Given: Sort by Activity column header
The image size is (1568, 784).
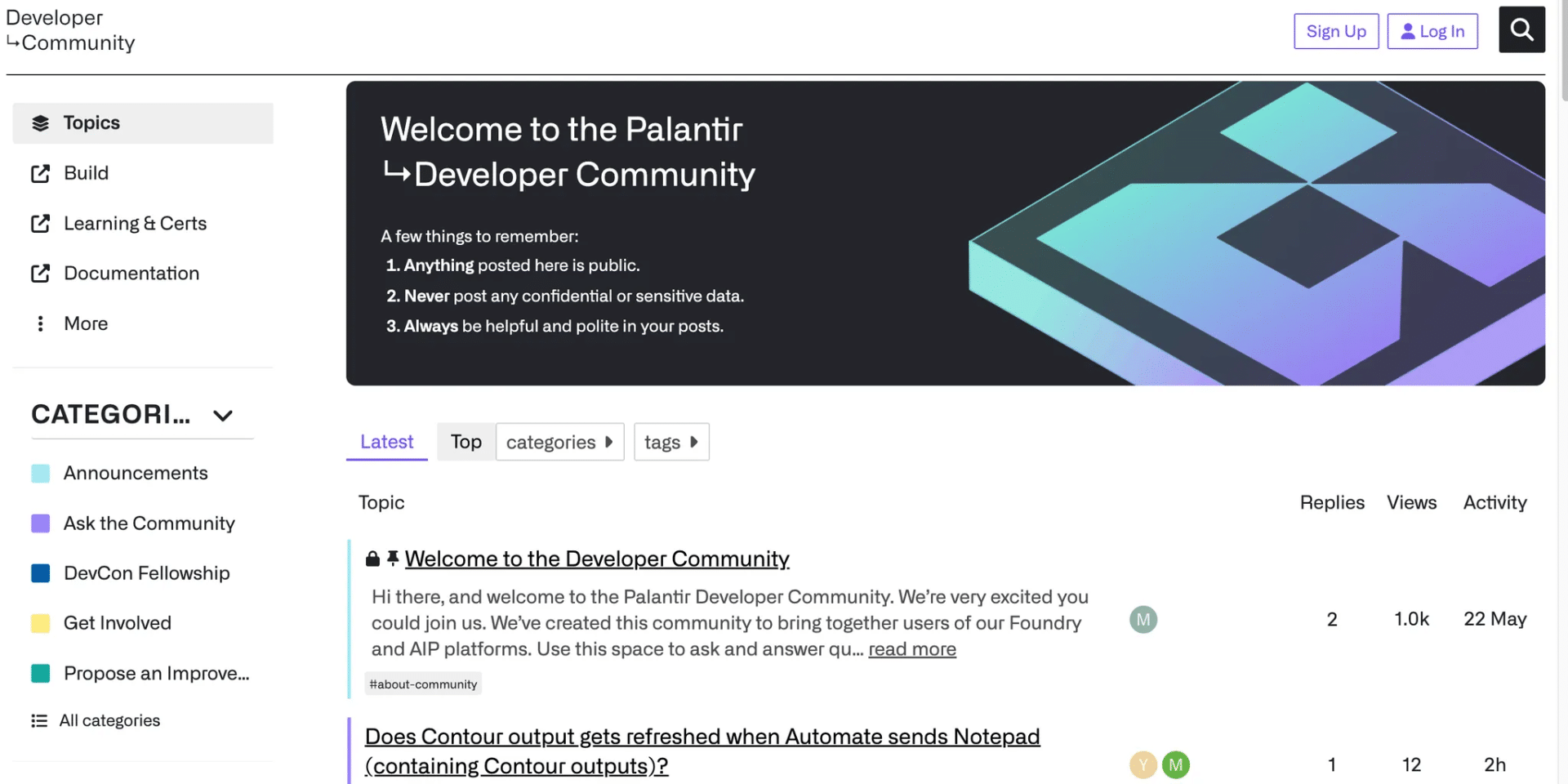Looking at the screenshot, I should (1494, 503).
